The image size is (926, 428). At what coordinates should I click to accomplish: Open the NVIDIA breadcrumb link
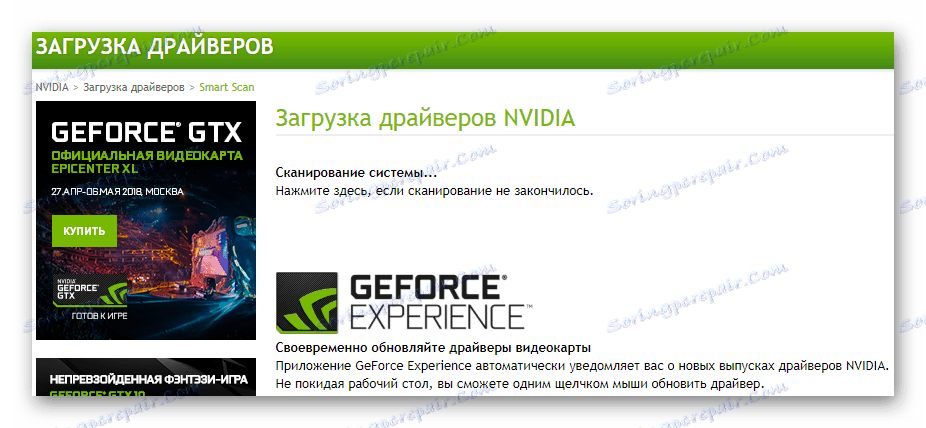[52, 87]
